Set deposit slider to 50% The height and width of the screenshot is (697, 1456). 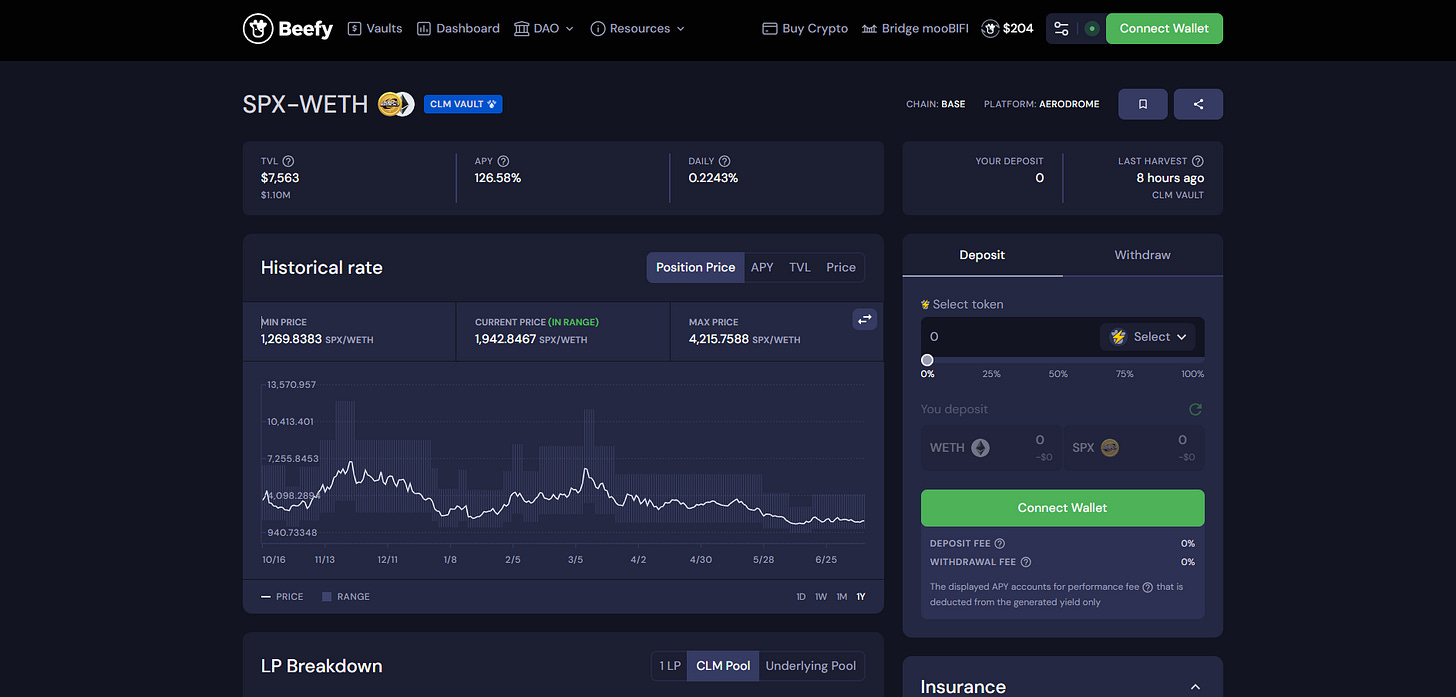click(x=1058, y=374)
